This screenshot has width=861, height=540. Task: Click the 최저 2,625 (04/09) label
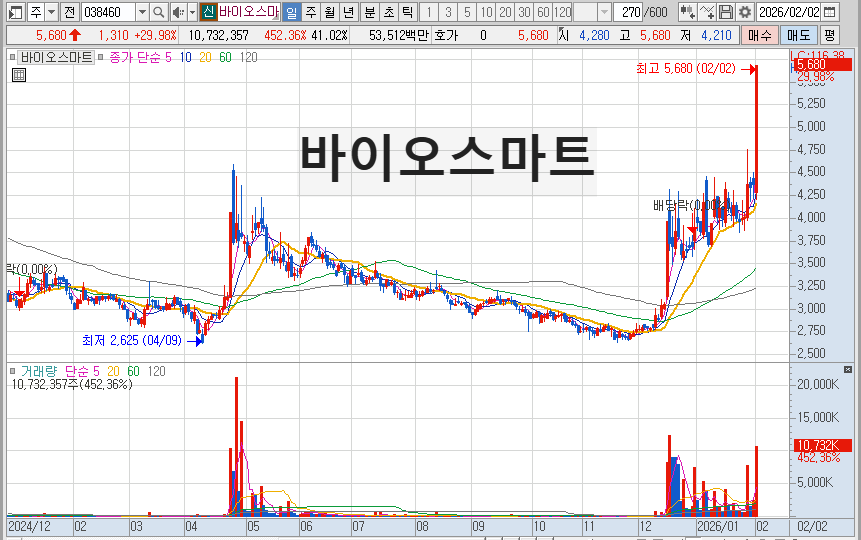(x=132, y=341)
